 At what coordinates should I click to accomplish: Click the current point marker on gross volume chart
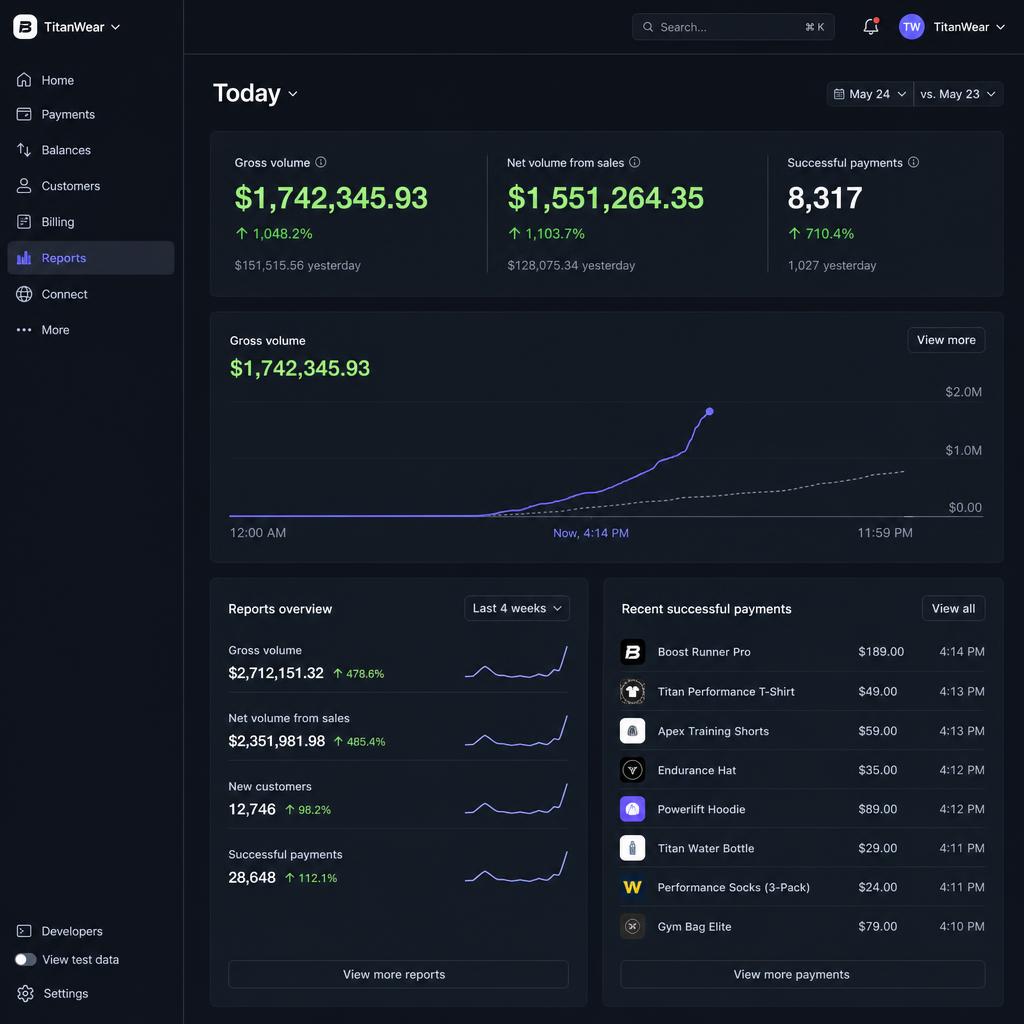point(709,411)
